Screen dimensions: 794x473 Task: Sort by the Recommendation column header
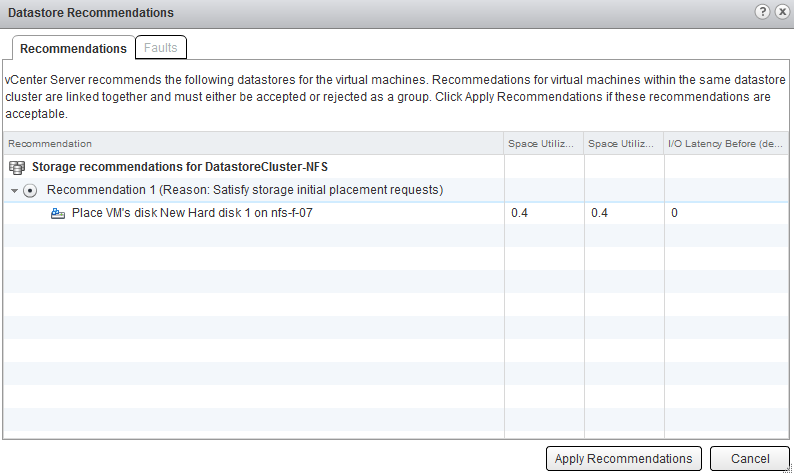pyautogui.click(x=250, y=144)
